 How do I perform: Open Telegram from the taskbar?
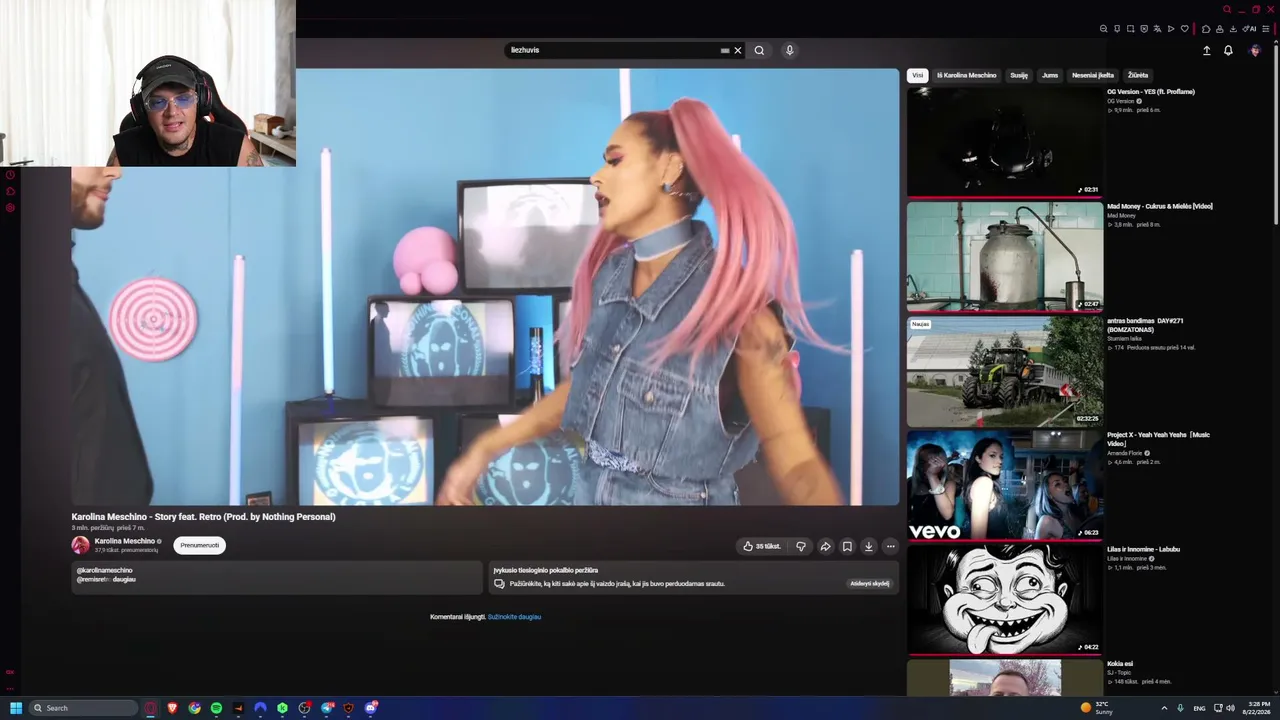(x=327, y=708)
